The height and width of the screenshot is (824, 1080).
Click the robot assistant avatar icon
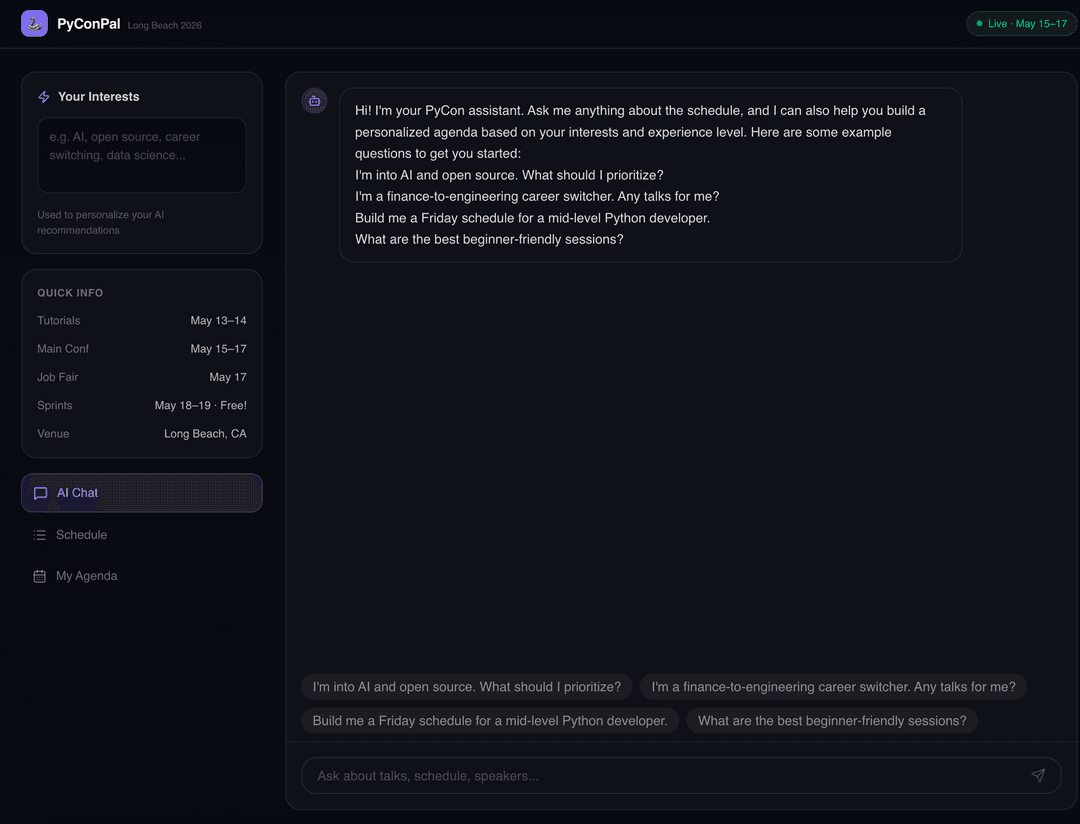click(314, 101)
